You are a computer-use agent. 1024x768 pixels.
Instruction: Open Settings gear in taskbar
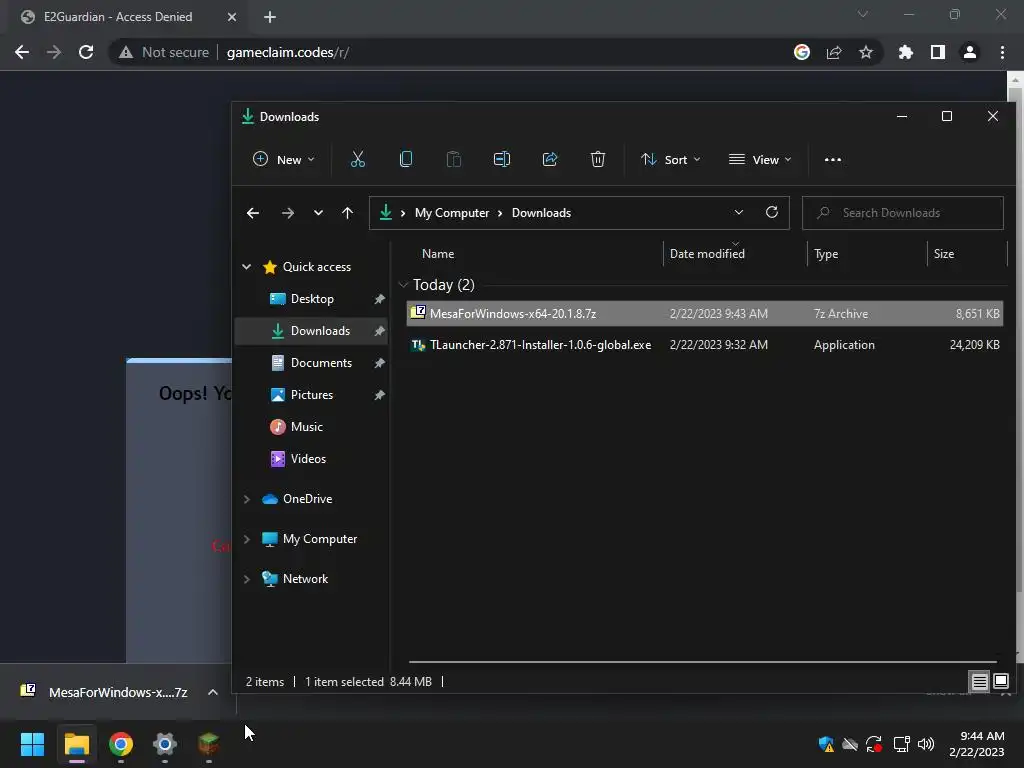point(165,744)
